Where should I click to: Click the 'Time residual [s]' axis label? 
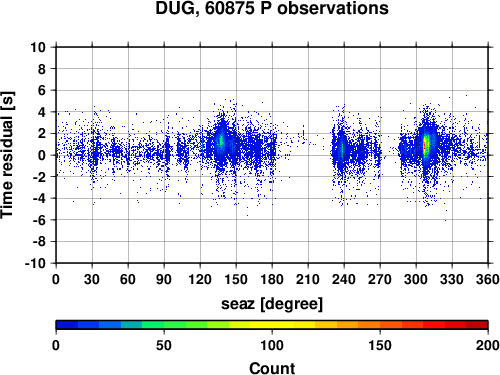coord(7,155)
